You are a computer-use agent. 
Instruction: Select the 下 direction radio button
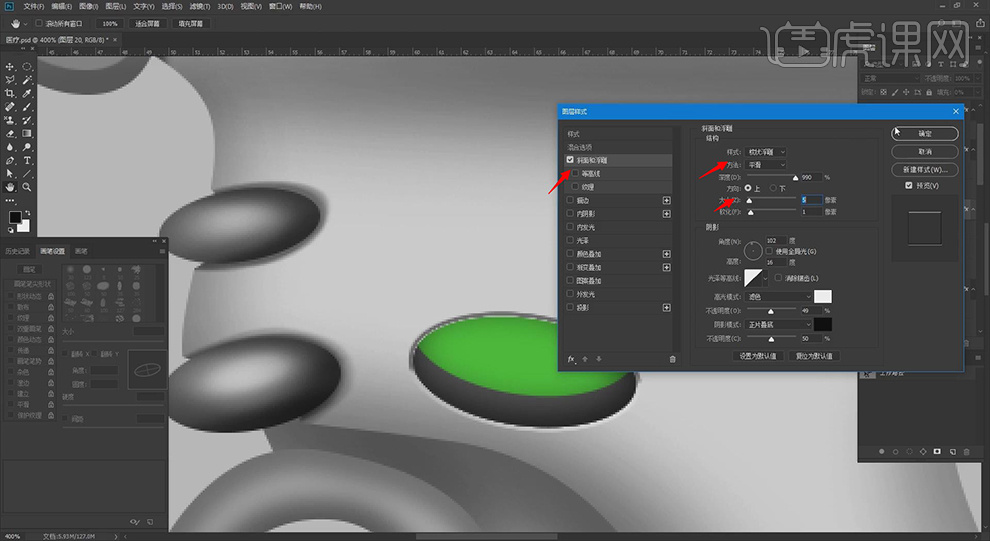pos(772,188)
